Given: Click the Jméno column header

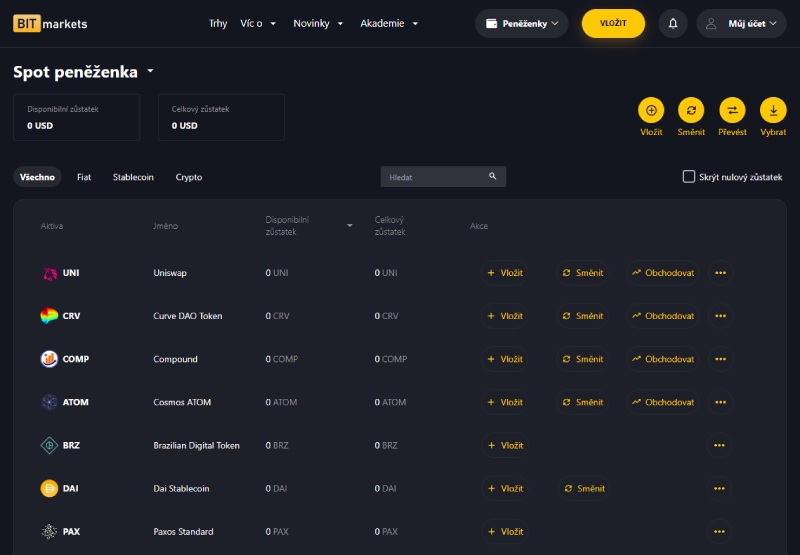Looking at the screenshot, I should (x=165, y=225).
